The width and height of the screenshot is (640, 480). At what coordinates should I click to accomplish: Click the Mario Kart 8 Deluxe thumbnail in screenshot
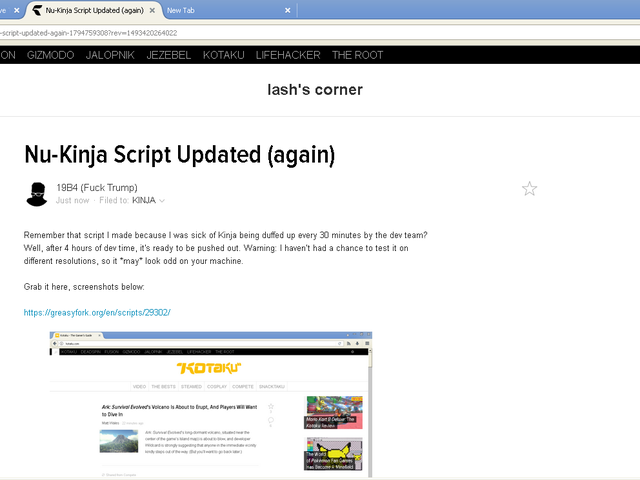[333, 412]
